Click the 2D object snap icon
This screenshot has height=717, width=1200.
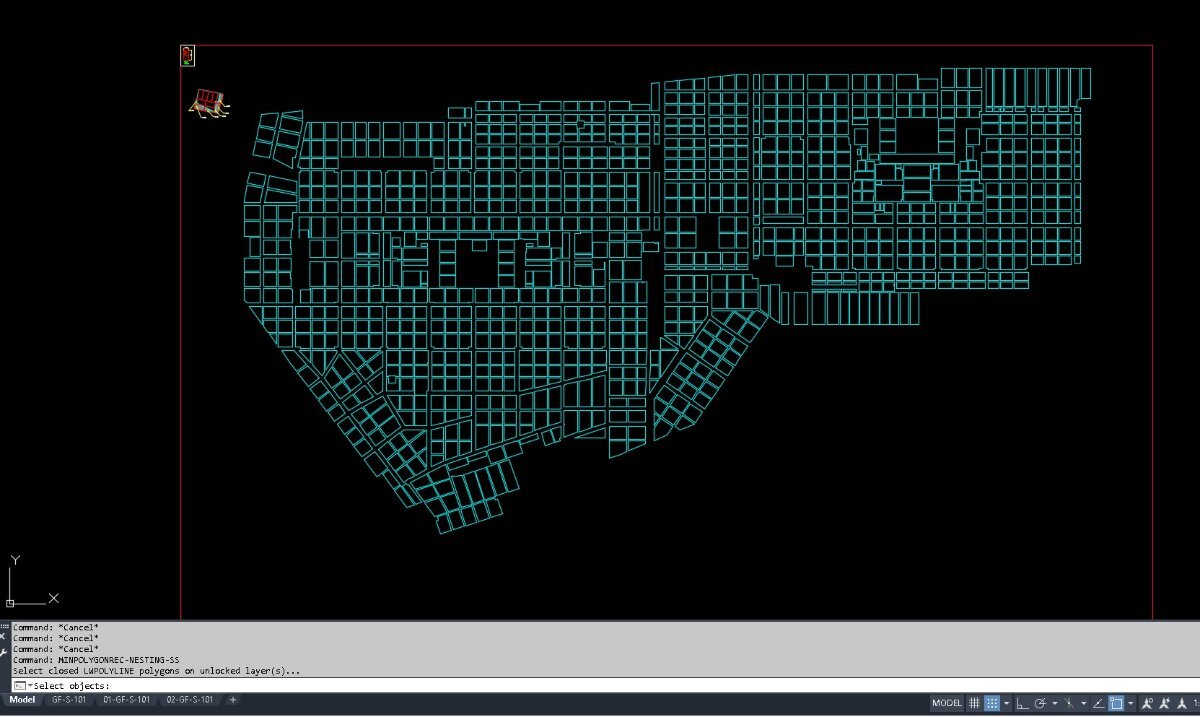(x=1116, y=703)
